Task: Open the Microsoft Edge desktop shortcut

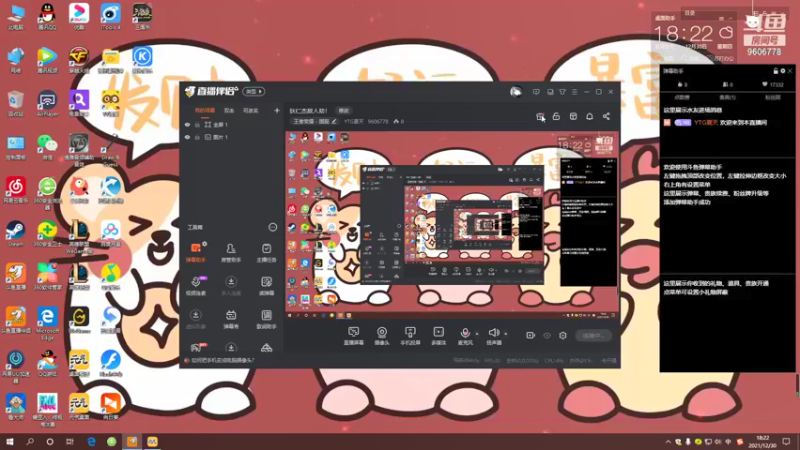Action: coord(47,323)
